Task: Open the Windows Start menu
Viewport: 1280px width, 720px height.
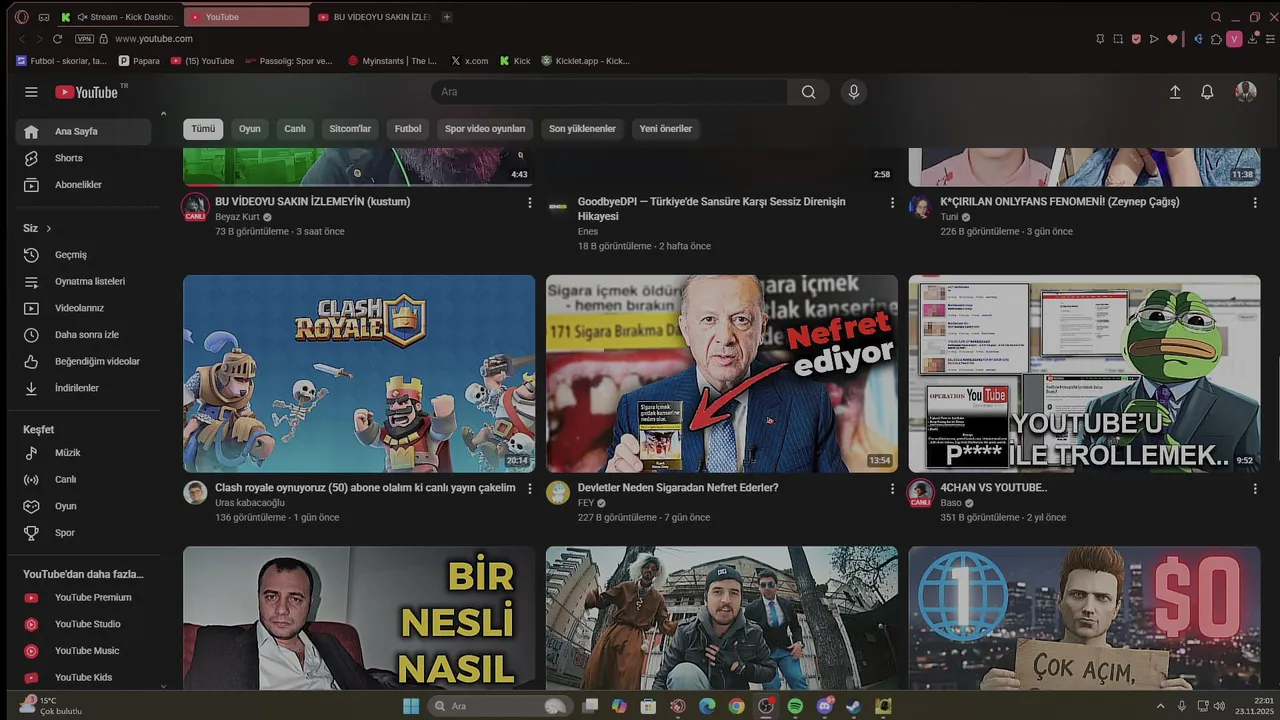Action: coord(411,706)
